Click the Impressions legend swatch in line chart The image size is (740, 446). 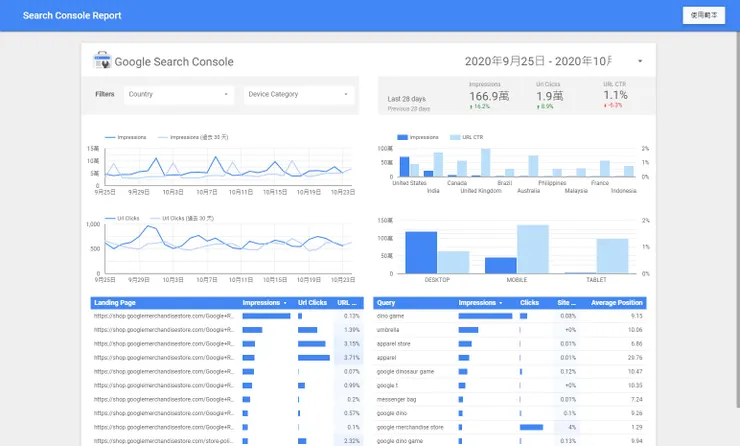click(x=110, y=137)
